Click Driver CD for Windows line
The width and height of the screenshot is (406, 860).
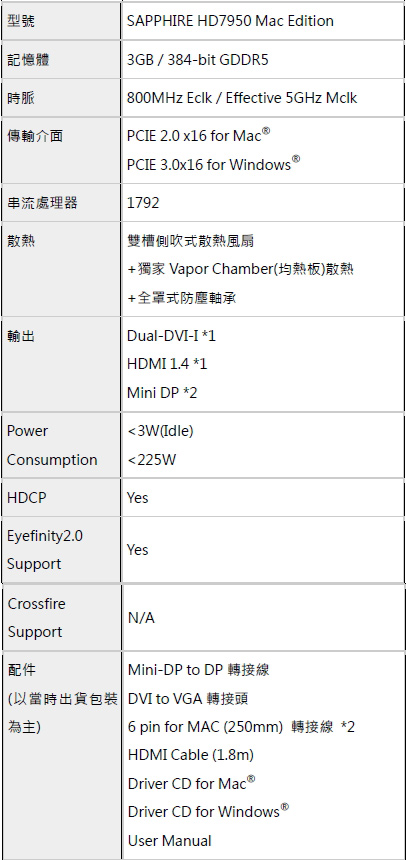point(208,811)
